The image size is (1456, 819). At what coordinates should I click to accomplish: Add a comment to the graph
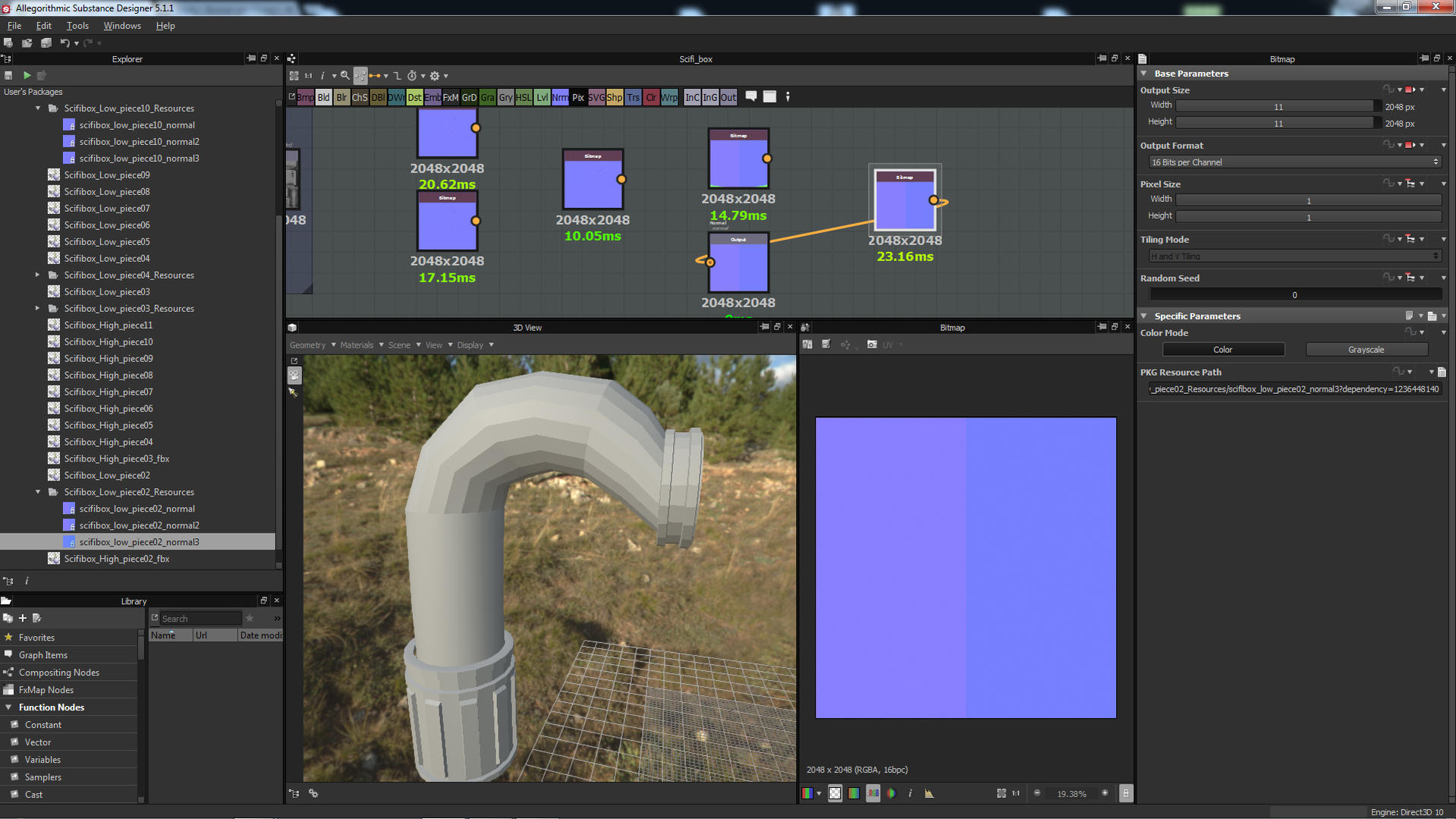coord(751,96)
